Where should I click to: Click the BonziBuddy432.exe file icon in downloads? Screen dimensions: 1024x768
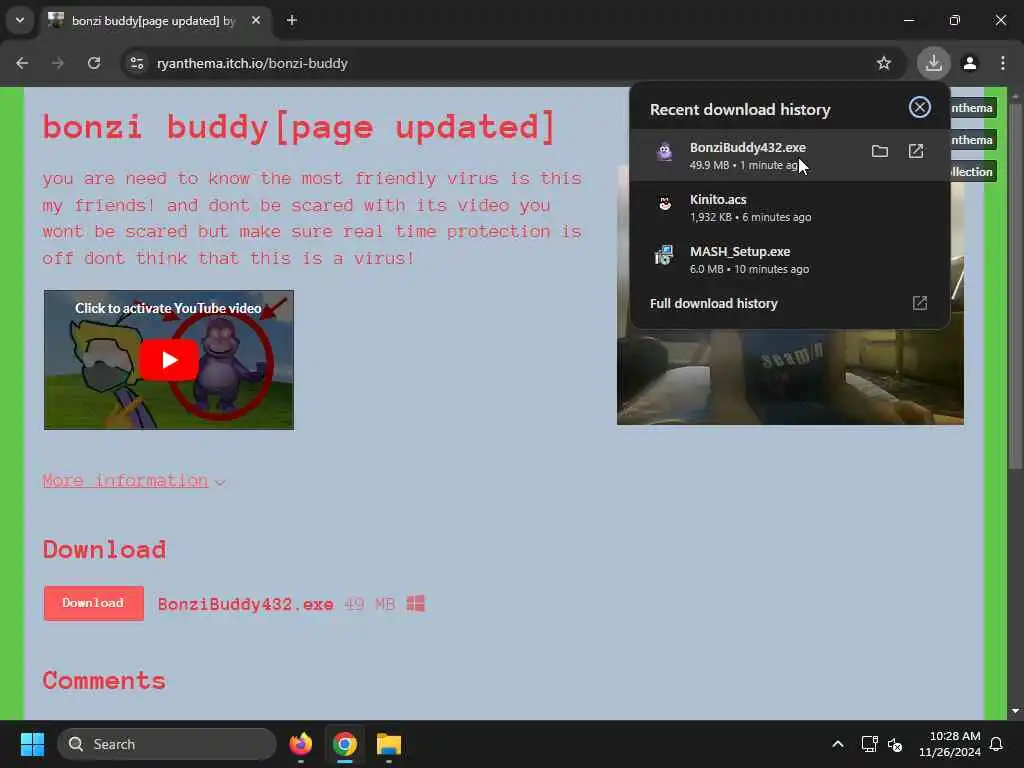(665, 152)
